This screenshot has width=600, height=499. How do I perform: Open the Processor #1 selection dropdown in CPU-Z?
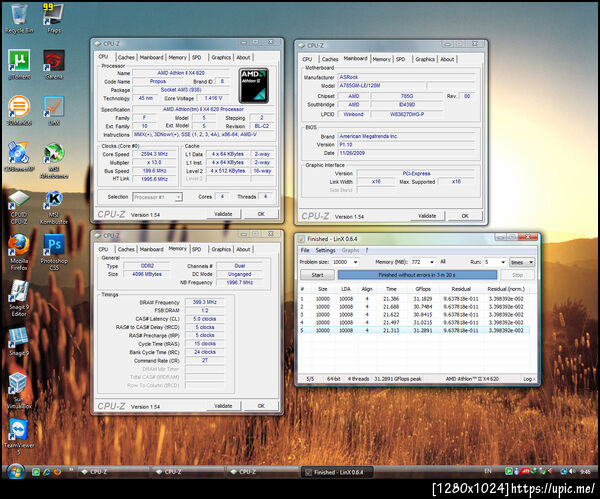(x=157, y=197)
